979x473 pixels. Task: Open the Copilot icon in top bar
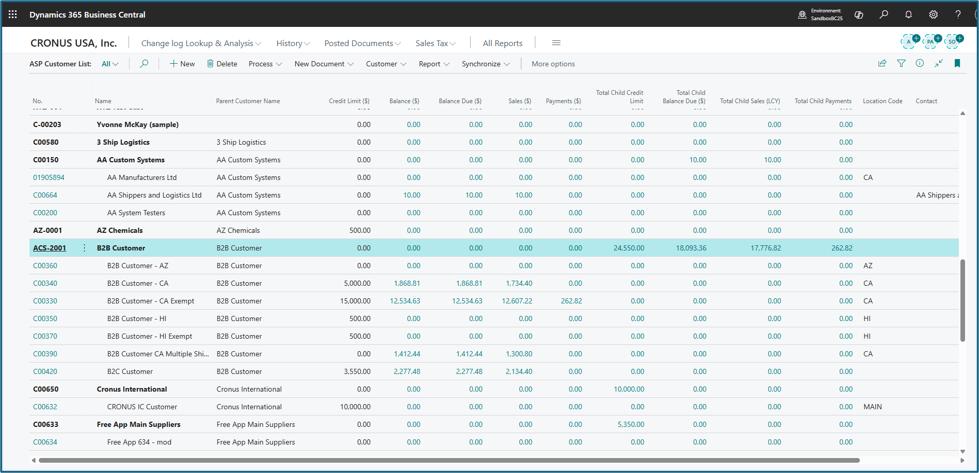(858, 14)
